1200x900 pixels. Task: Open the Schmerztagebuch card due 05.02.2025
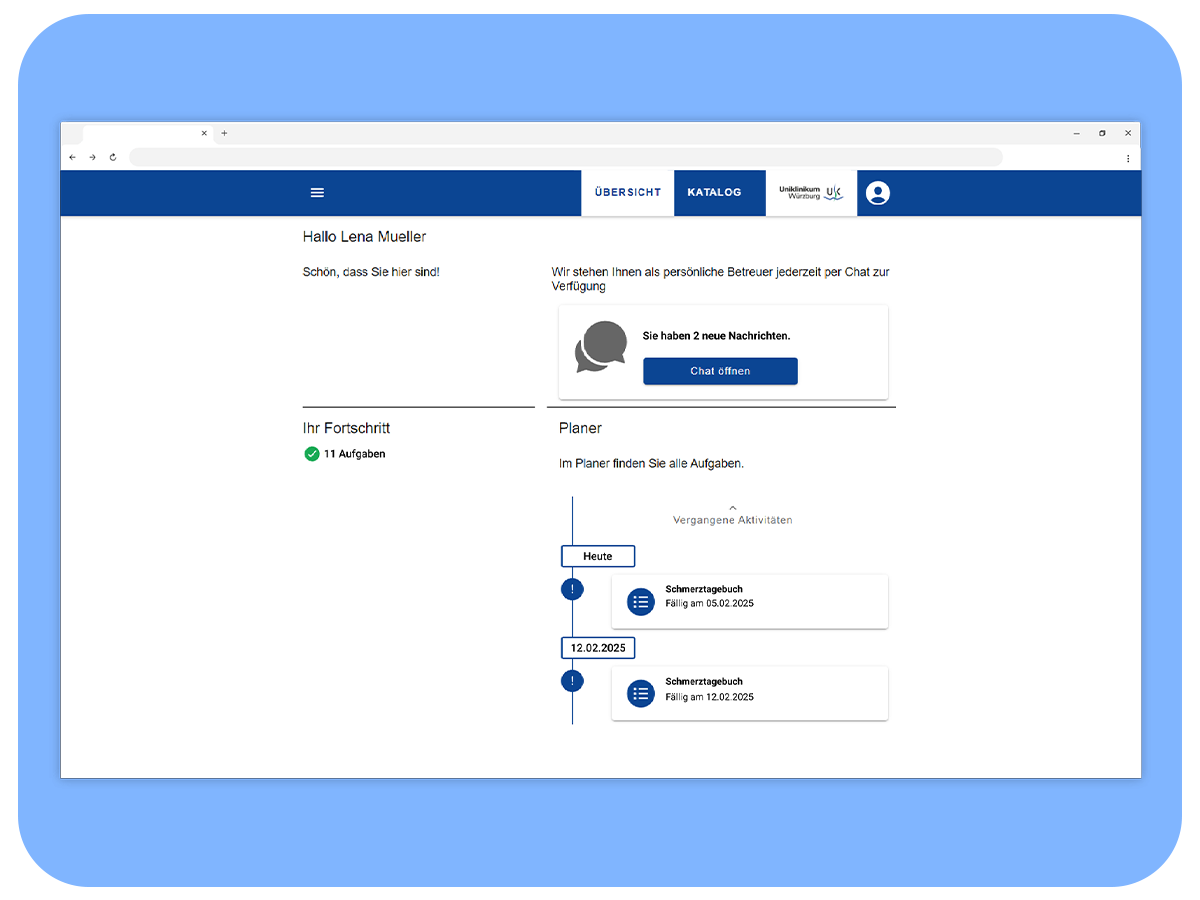coord(750,602)
